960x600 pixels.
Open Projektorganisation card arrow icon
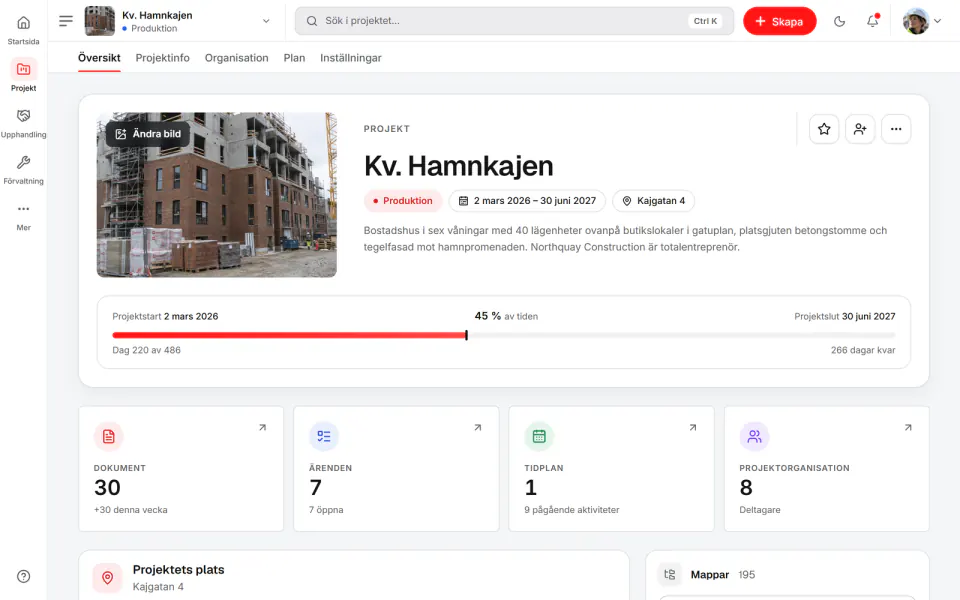pos(908,427)
